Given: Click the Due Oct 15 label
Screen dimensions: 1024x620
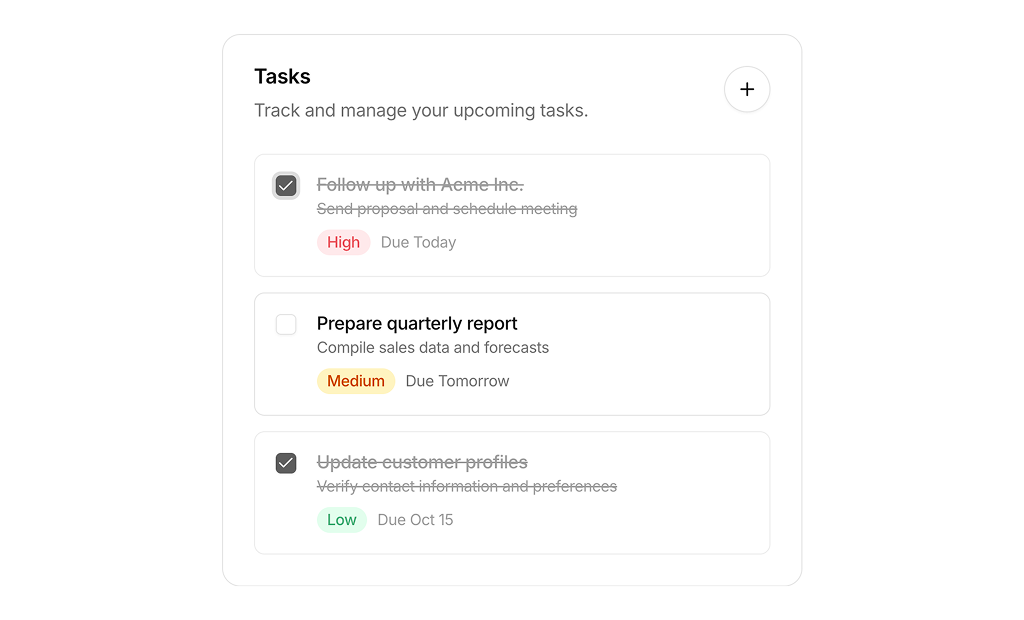Looking at the screenshot, I should pos(415,520).
